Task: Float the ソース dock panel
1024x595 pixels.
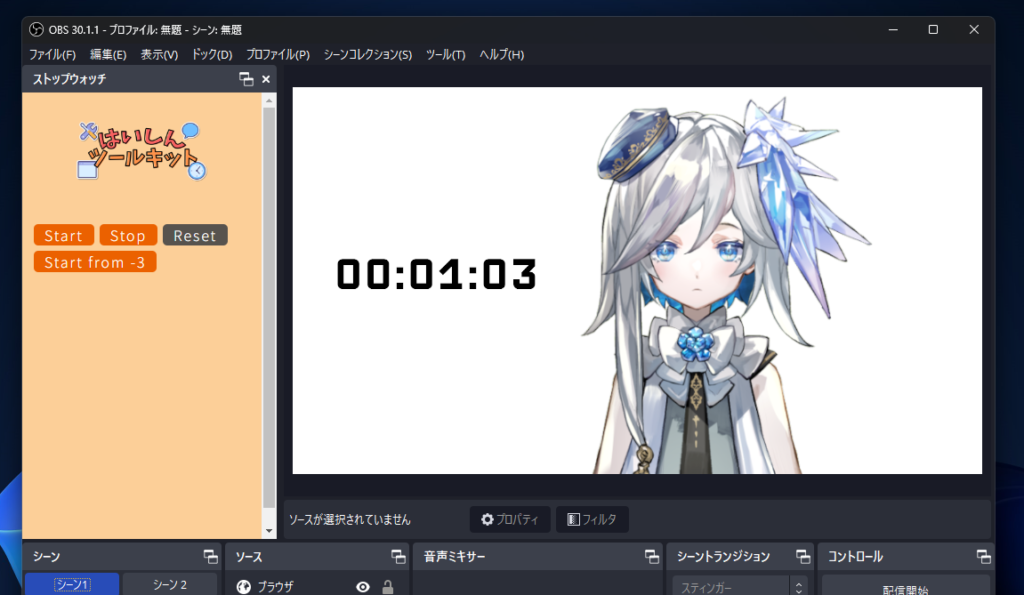Action: (x=398, y=556)
